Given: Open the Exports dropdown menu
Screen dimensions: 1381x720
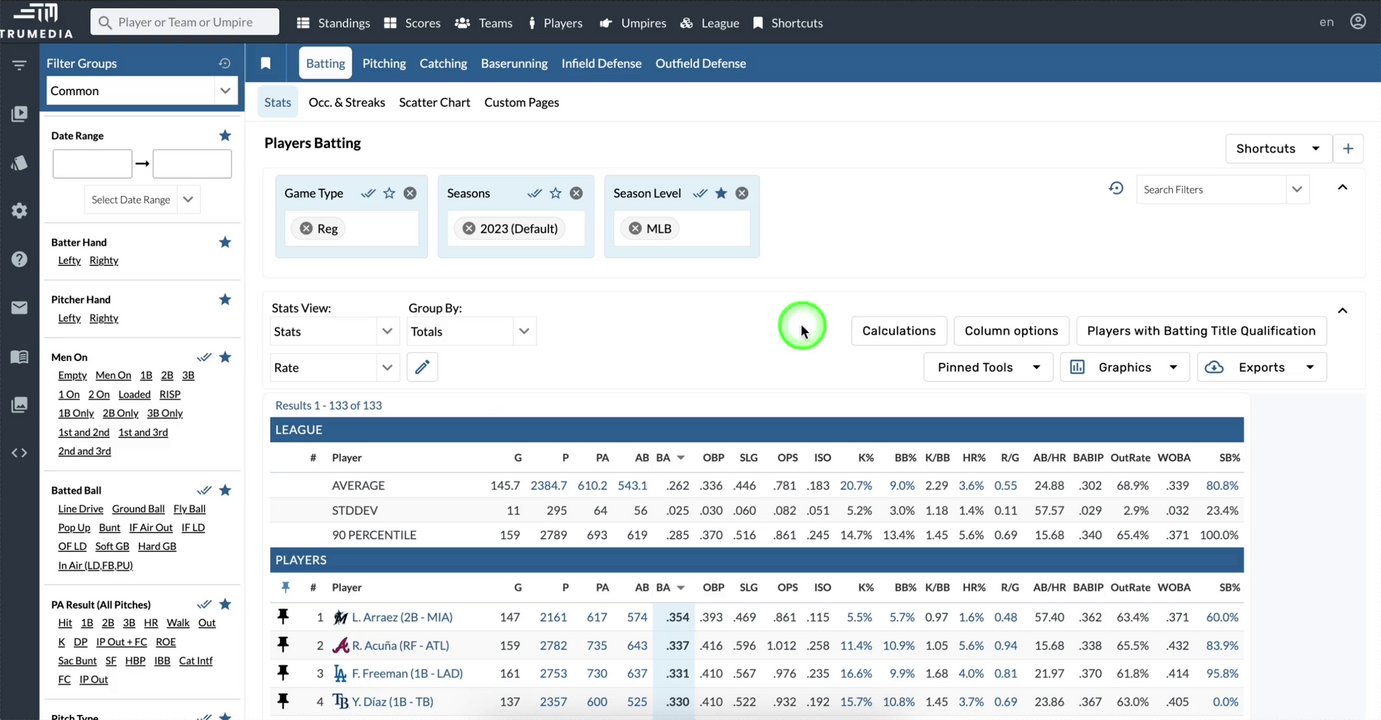Looking at the screenshot, I should (x=1262, y=367).
